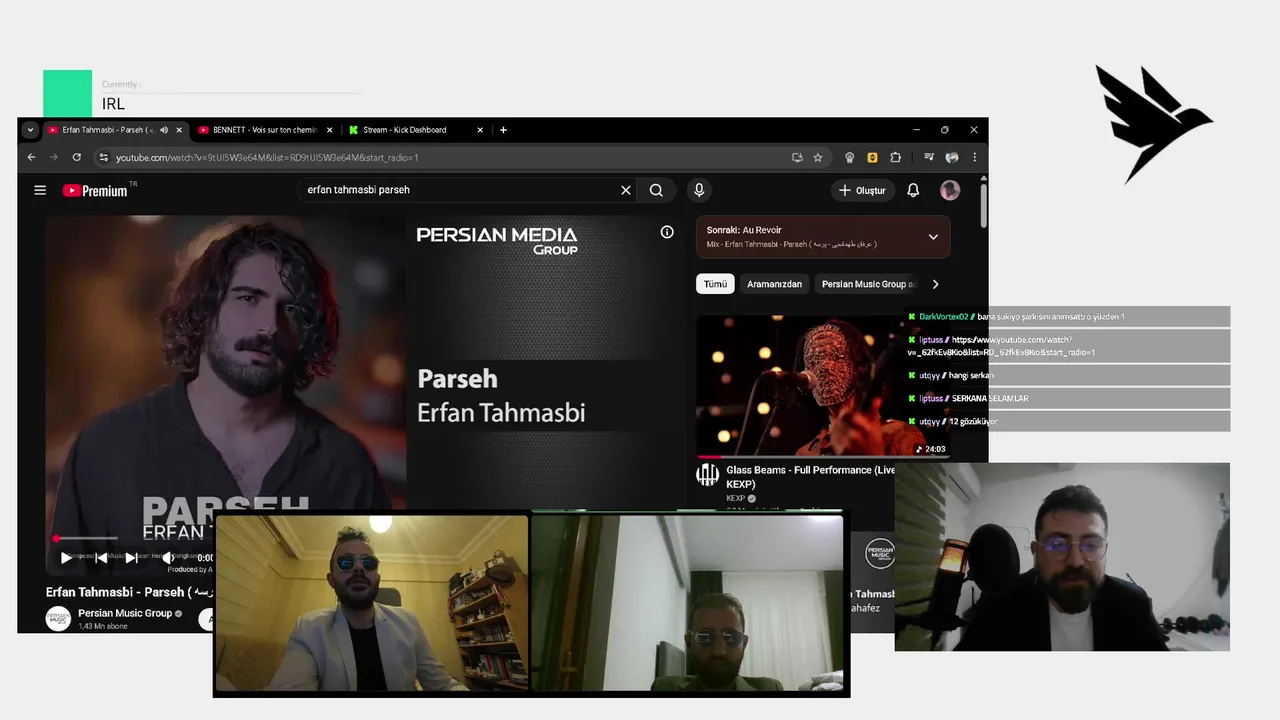Open the lightbulb extension icon
1280x720 pixels.
pos(850,157)
